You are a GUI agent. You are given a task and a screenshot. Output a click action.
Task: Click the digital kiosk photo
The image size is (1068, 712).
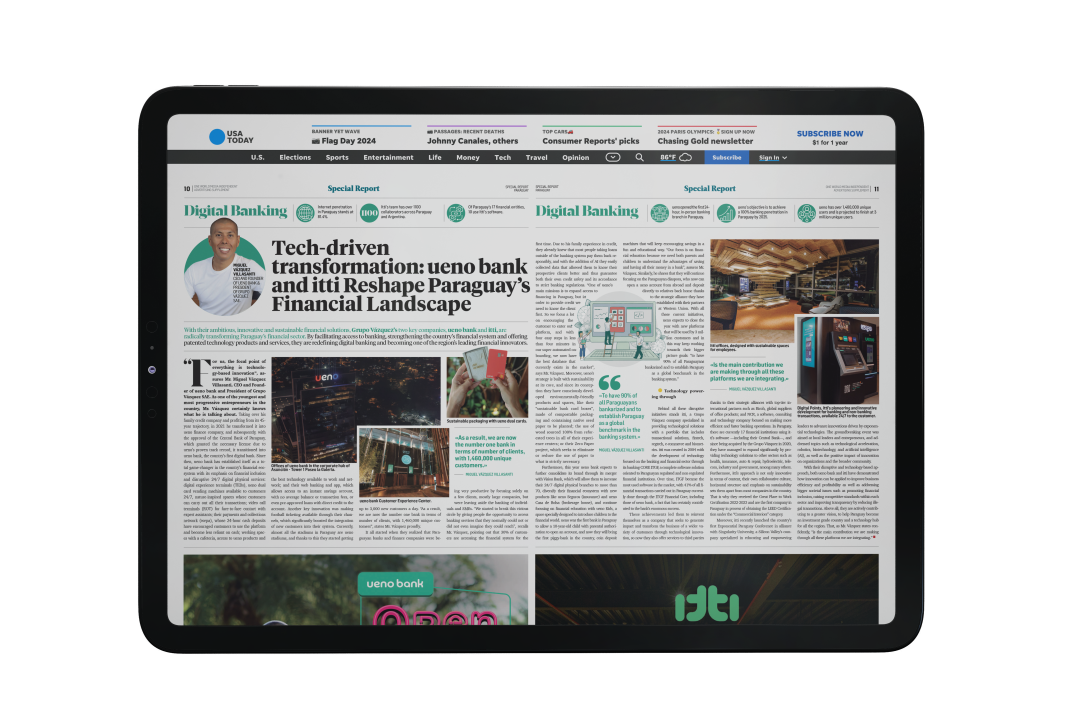[x=838, y=360]
